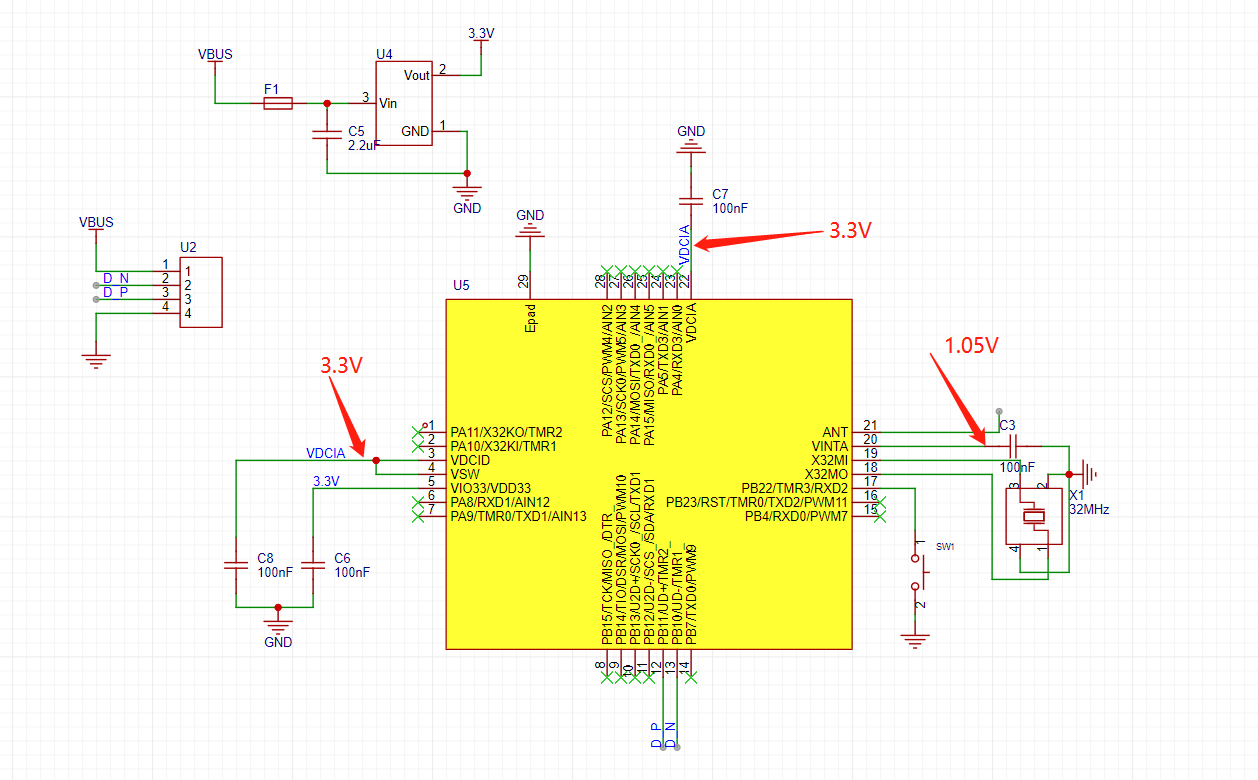
Task: Select the blue VDCIA net label near VDCID pin
Action: (x=325, y=453)
